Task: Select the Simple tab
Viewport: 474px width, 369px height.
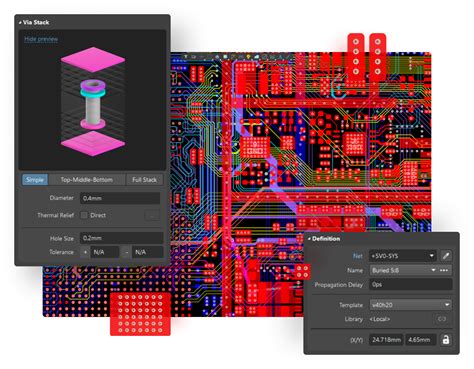Action: click(35, 180)
